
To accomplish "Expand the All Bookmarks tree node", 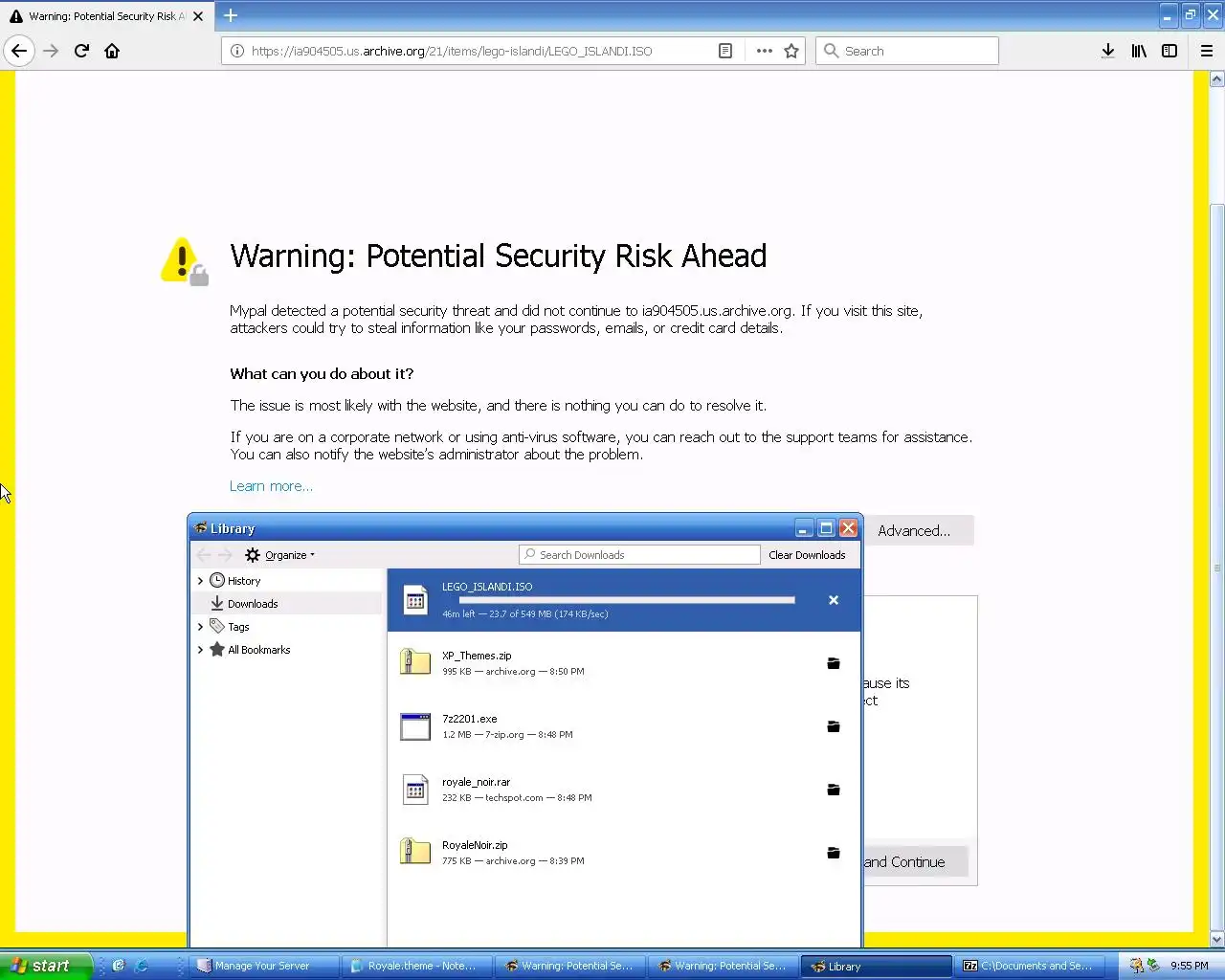I will coord(200,650).
